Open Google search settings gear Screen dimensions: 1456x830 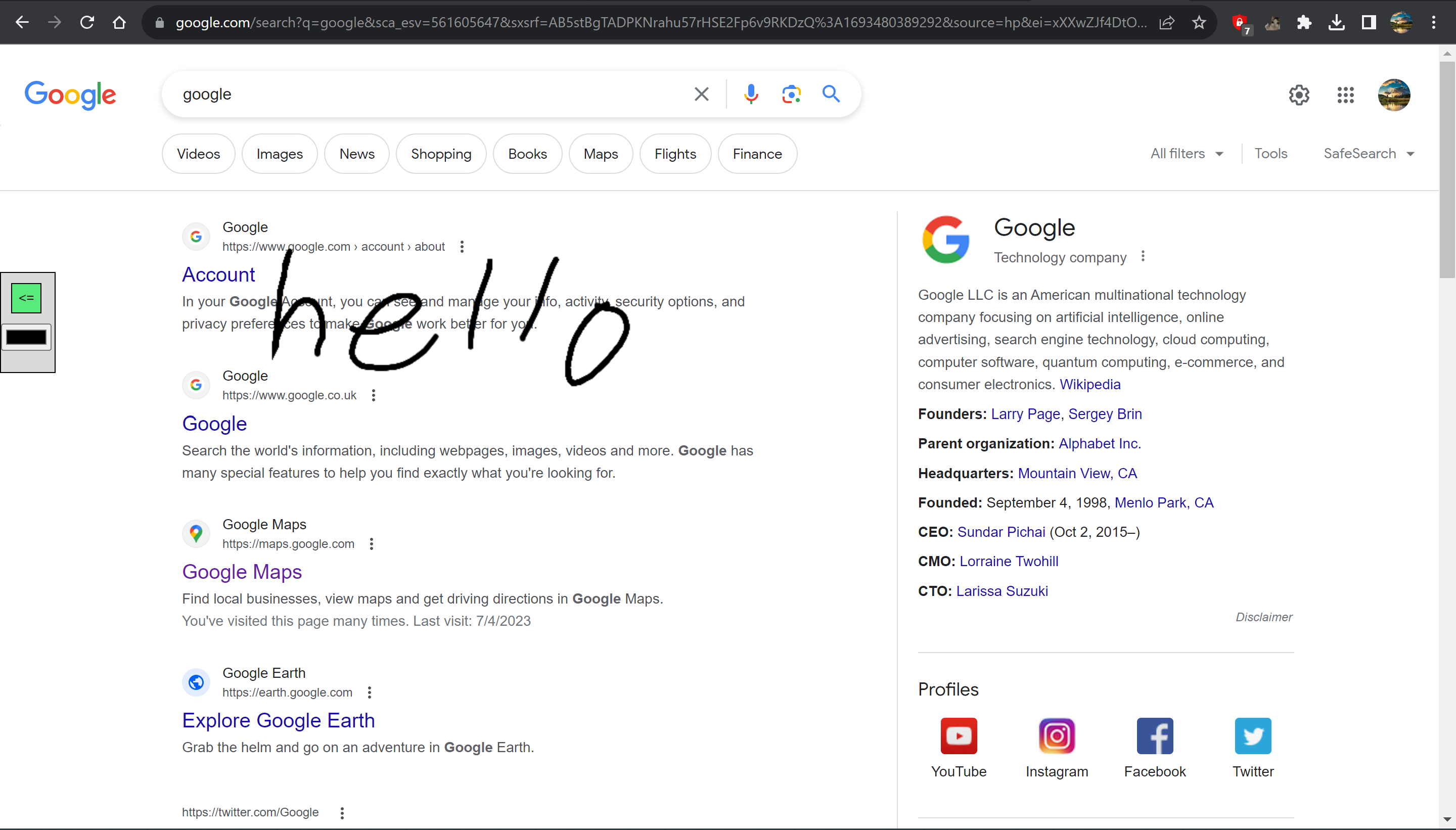tap(1299, 95)
